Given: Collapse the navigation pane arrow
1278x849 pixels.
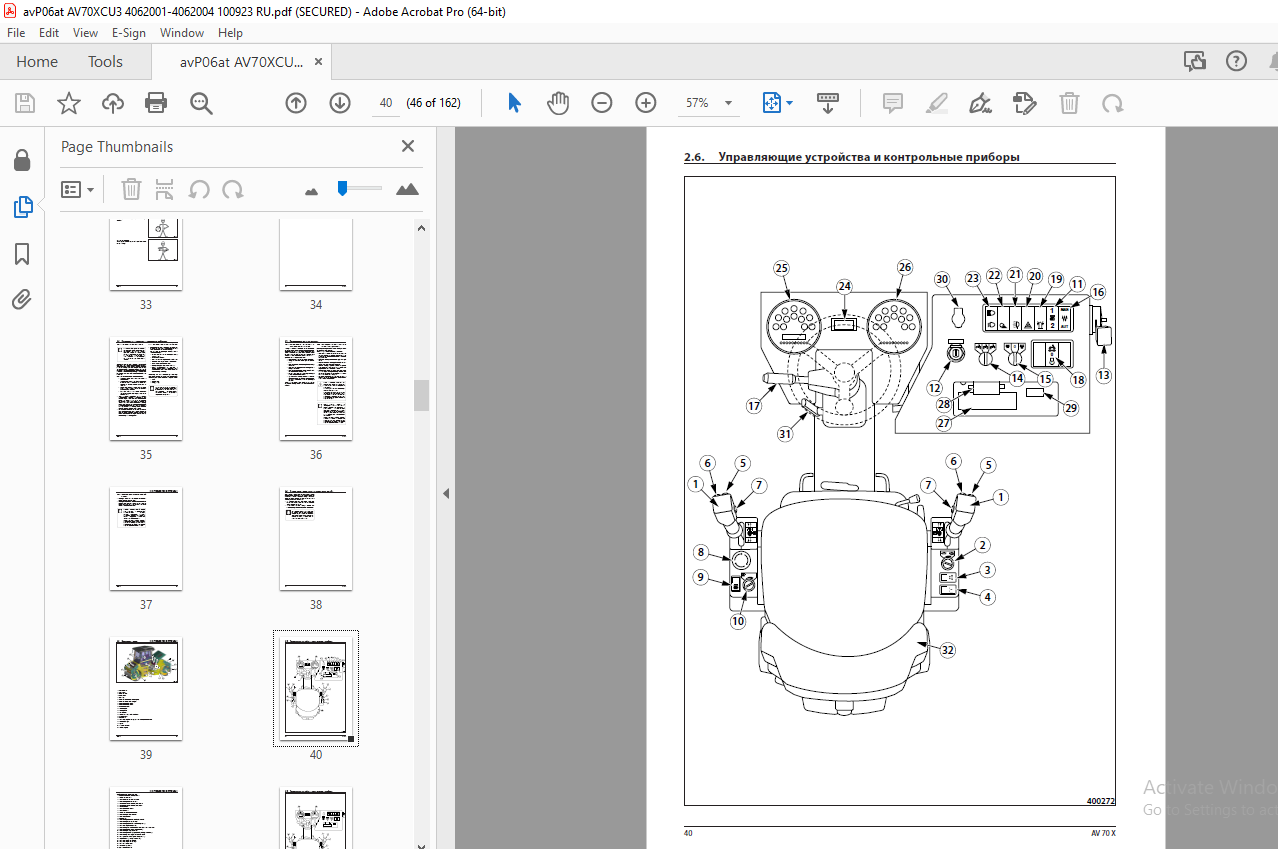Looking at the screenshot, I should [x=446, y=493].
